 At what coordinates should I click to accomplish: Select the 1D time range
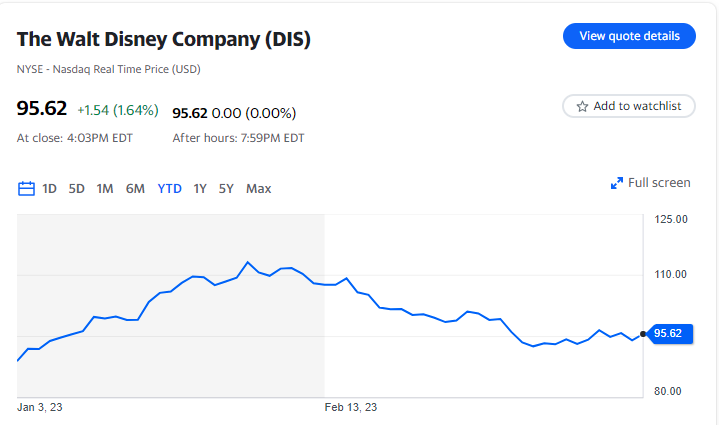click(49, 188)
